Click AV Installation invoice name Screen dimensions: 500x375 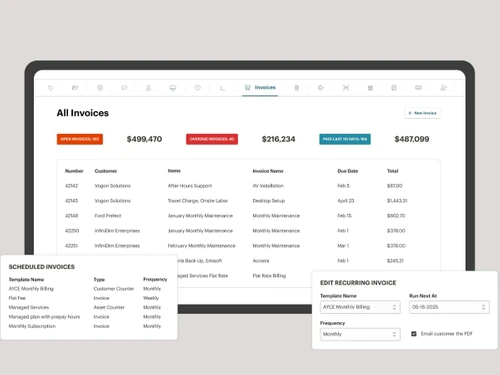[x=268, y=186]
